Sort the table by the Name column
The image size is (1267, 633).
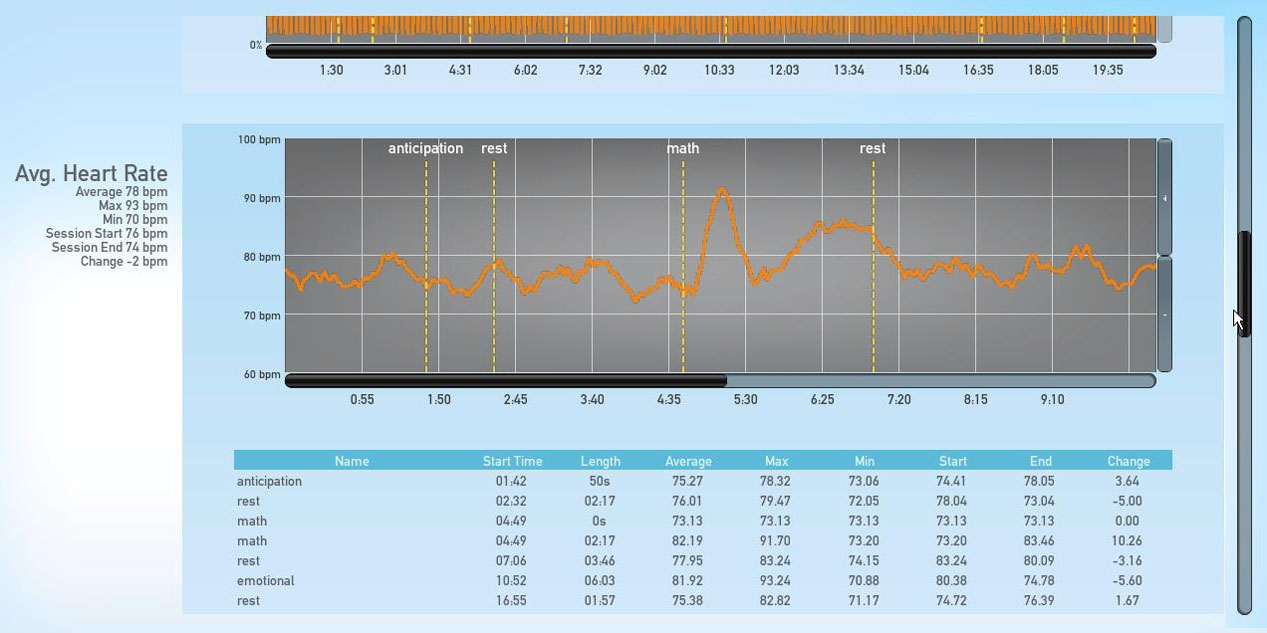pos(351,461)
